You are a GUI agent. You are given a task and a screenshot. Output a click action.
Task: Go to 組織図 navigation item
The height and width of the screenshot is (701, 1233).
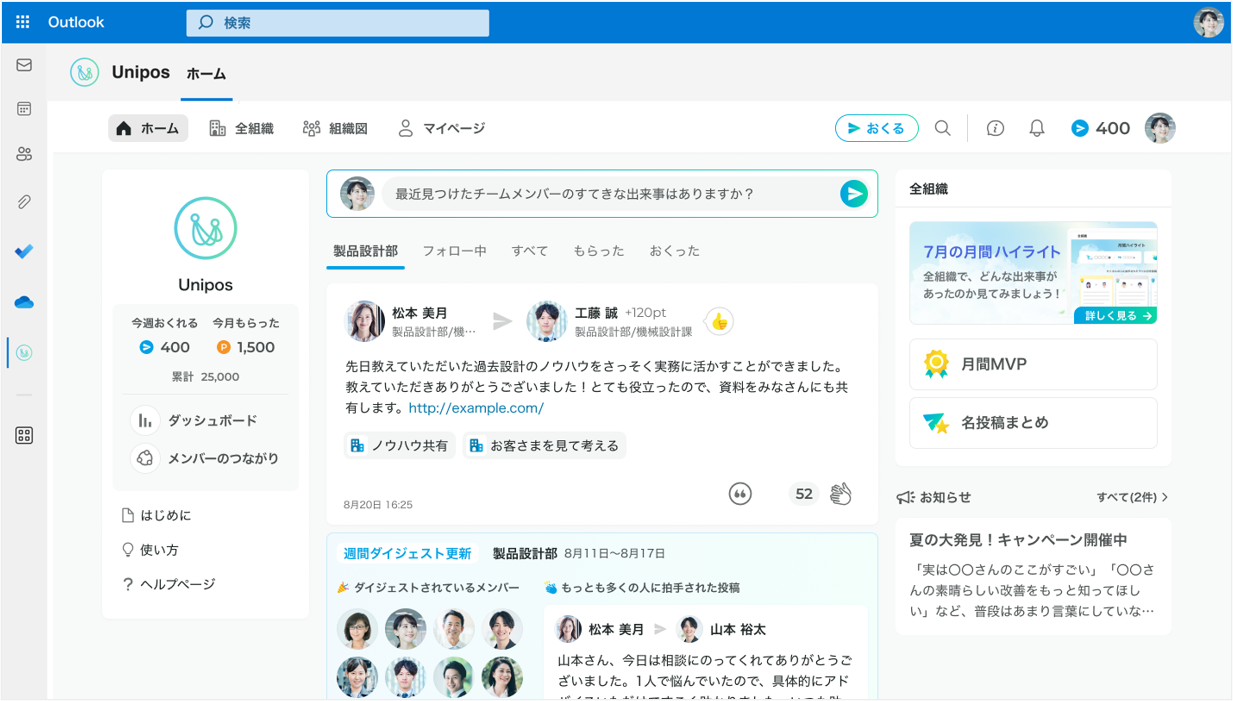(335, 128)
